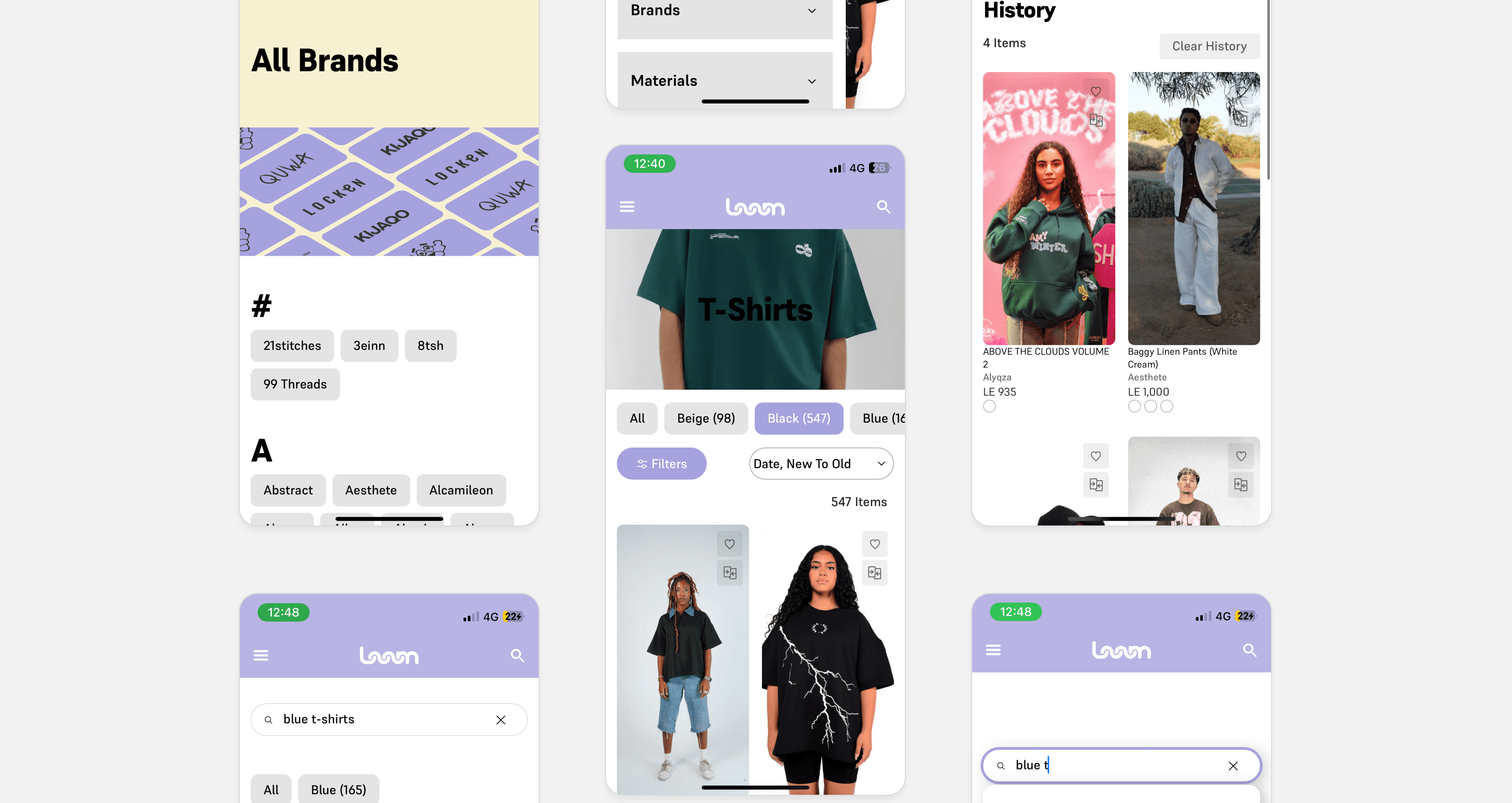Click the search icon in bottom-right screen
Viewport: 1512px width, 803px height.
click(x=1250, y=650)
